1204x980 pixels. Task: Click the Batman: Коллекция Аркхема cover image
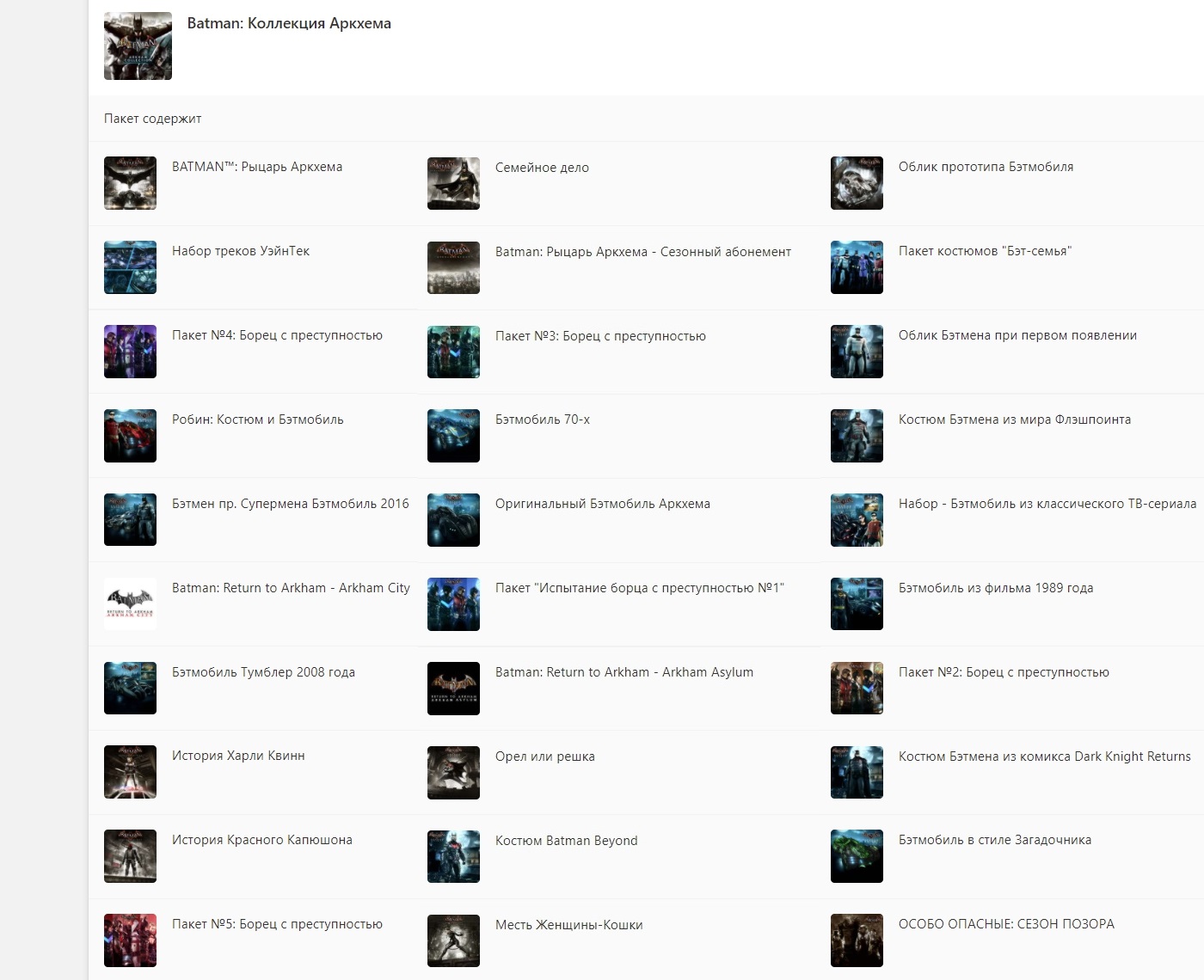point(138,46)
